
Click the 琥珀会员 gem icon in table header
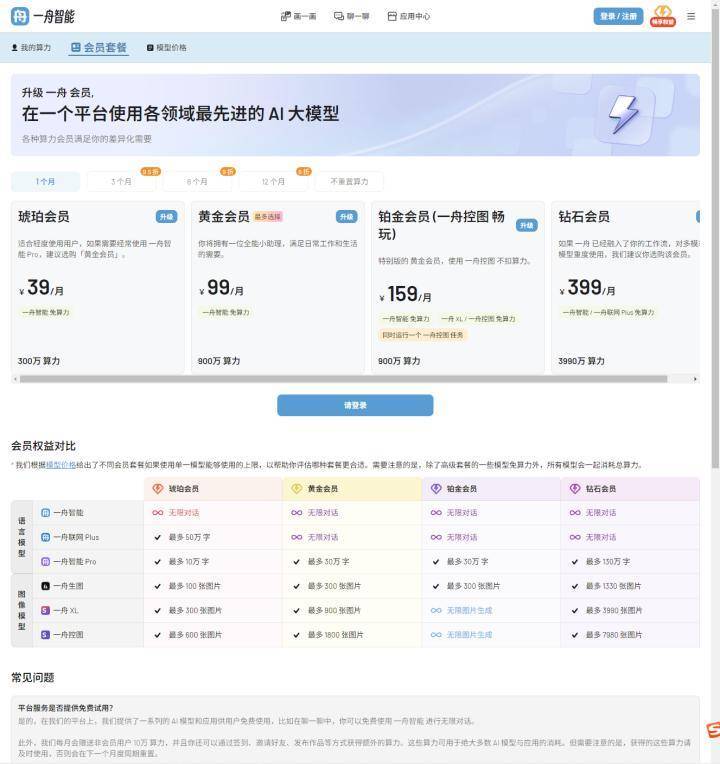tap(157, 488)
